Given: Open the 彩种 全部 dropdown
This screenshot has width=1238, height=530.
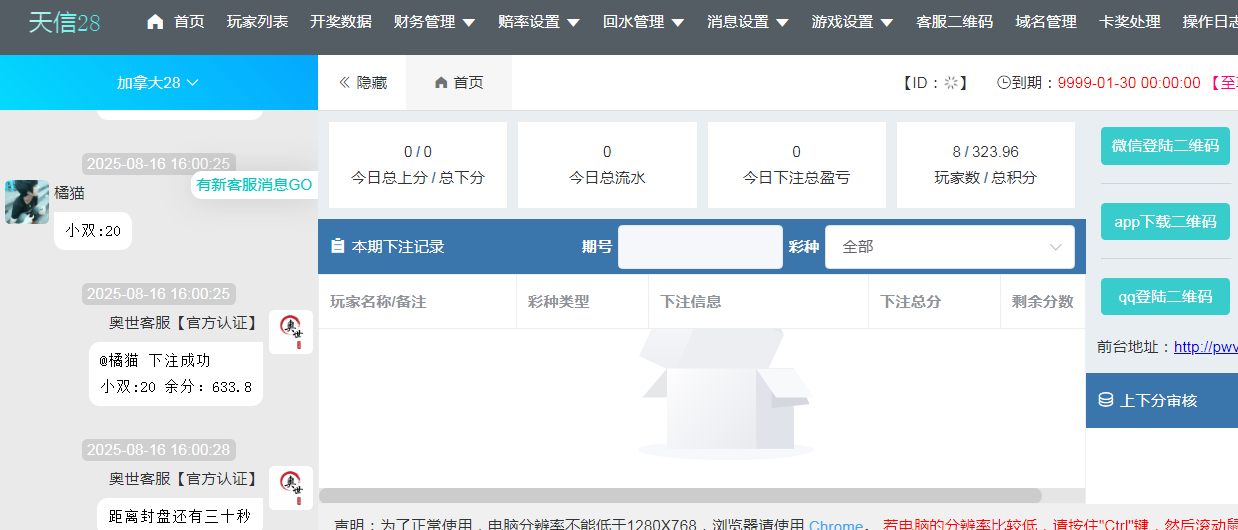Looking at the screenshot, I should (949, 247).
